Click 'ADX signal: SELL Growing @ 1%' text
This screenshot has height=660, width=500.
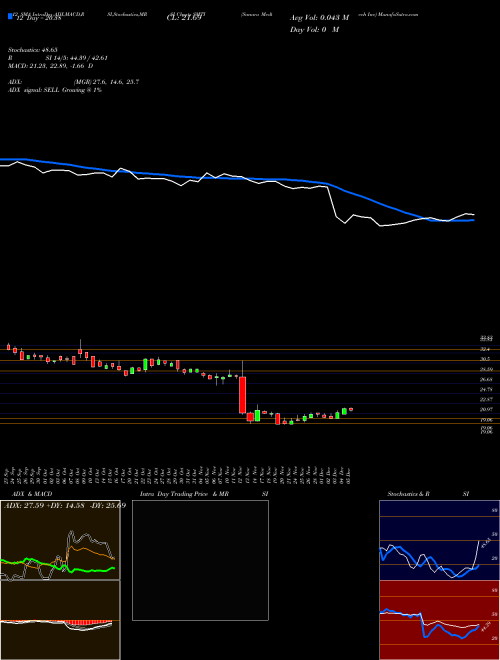[x=55, y=90]
